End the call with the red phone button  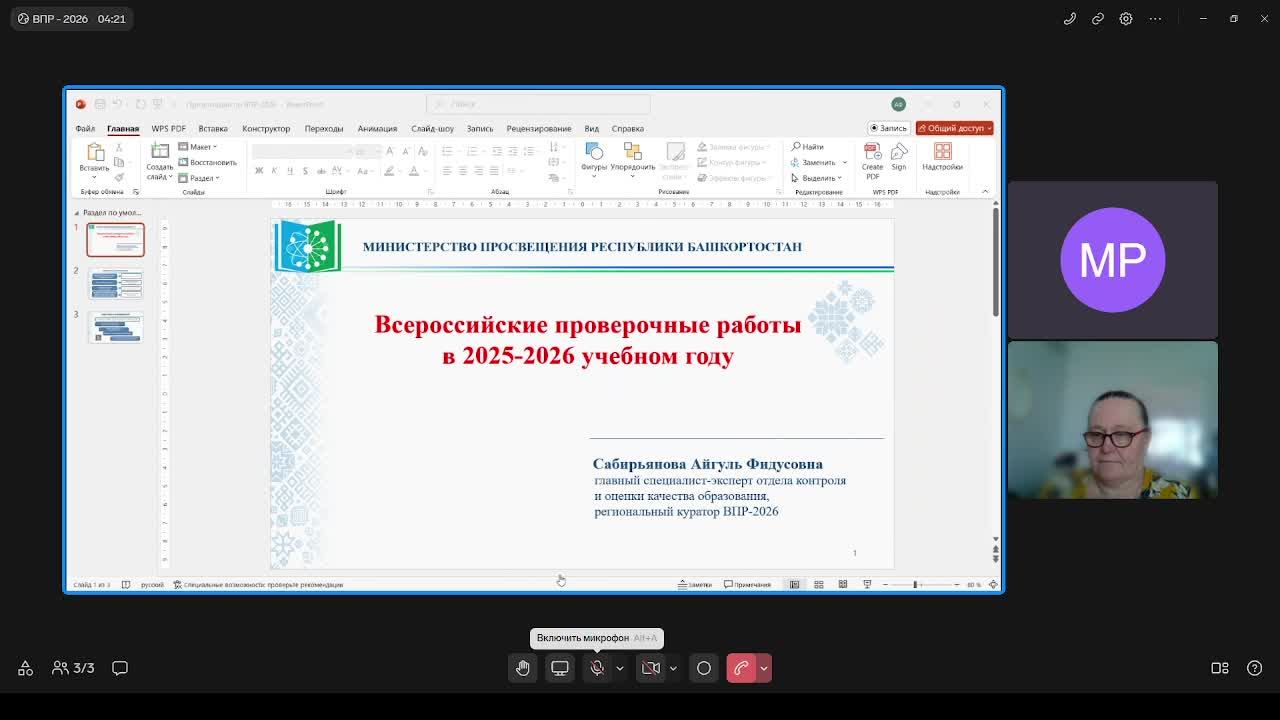(x=741, y=668)
